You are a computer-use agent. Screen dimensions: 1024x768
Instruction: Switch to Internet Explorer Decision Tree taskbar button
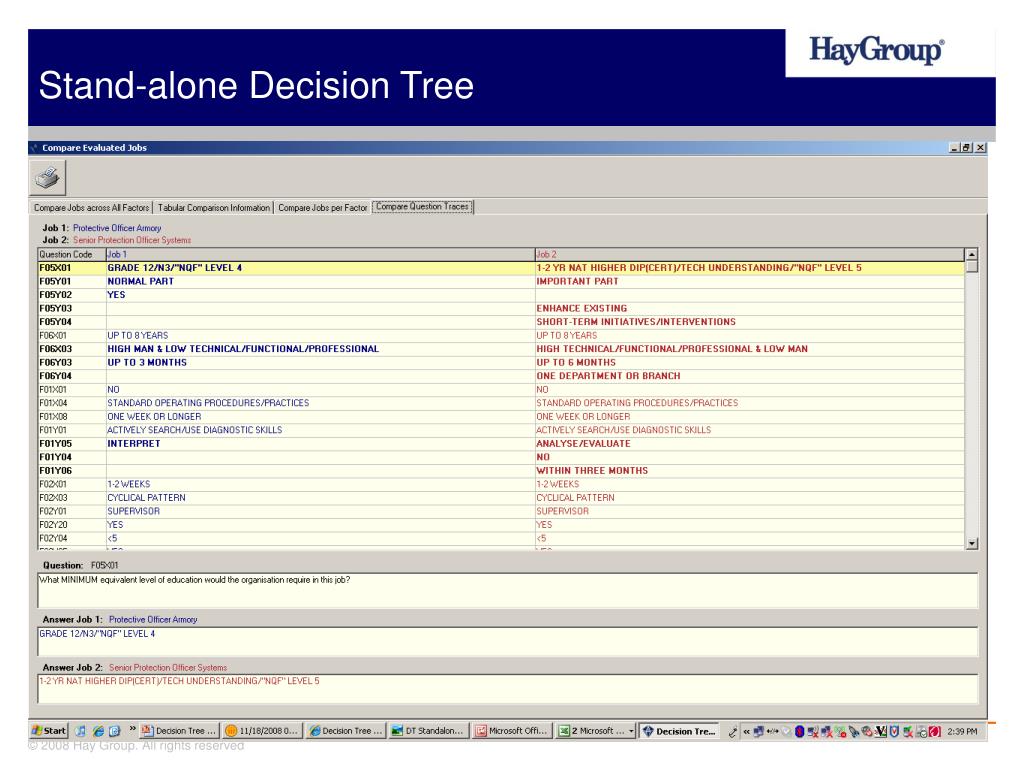tap(345, 731)
